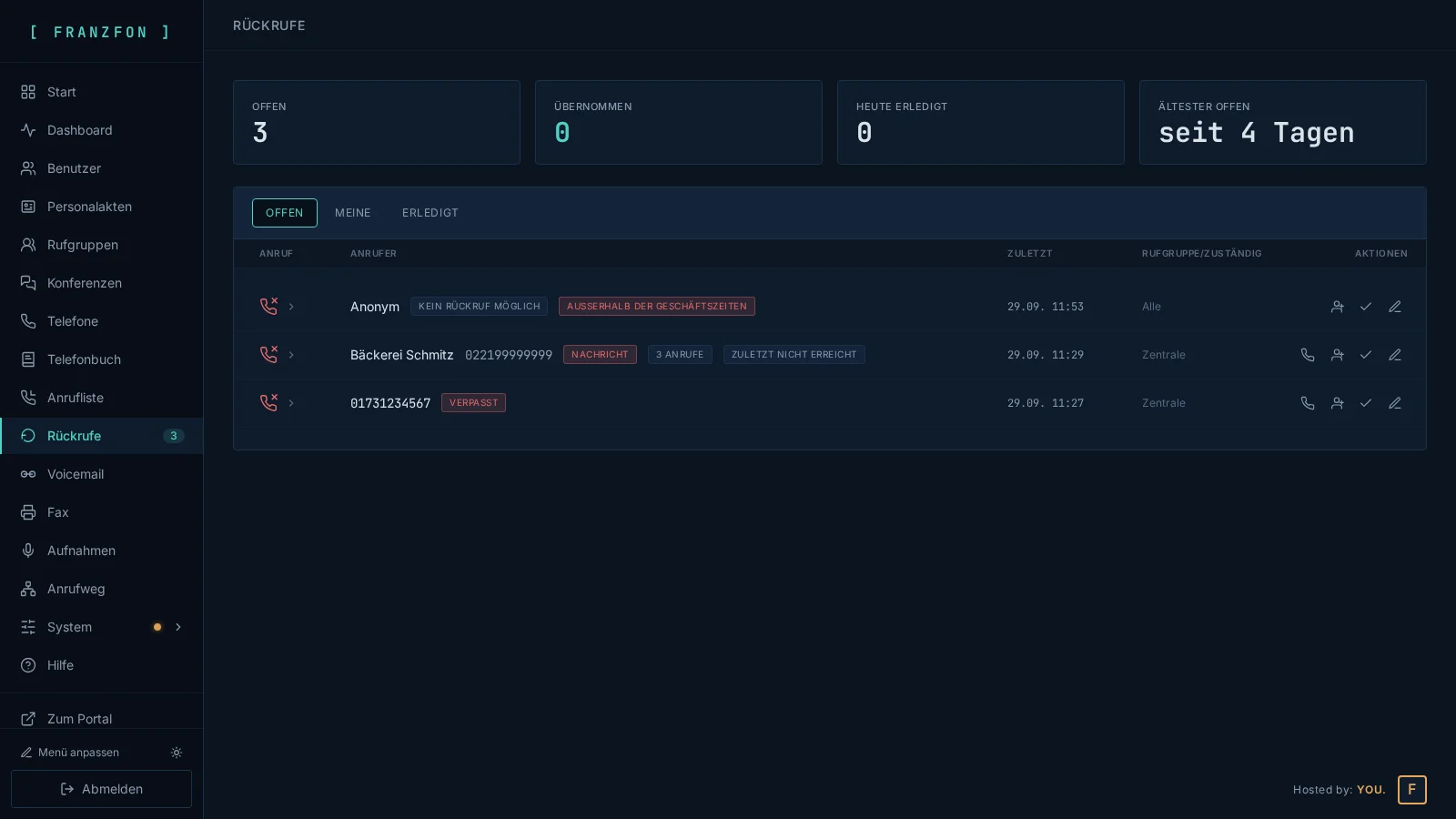Screen dimensions: 1456x819
Task: Click Menü anpassen
Action: tap(70, 753)
